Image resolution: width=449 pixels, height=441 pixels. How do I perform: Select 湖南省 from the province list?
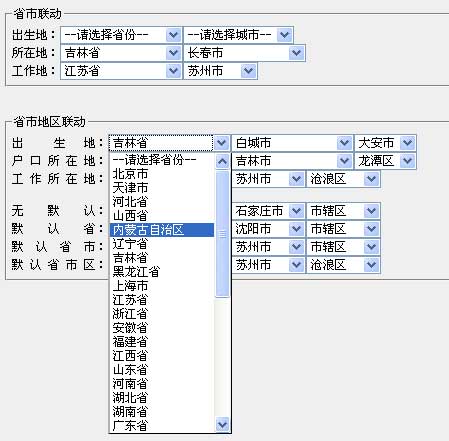162,412
